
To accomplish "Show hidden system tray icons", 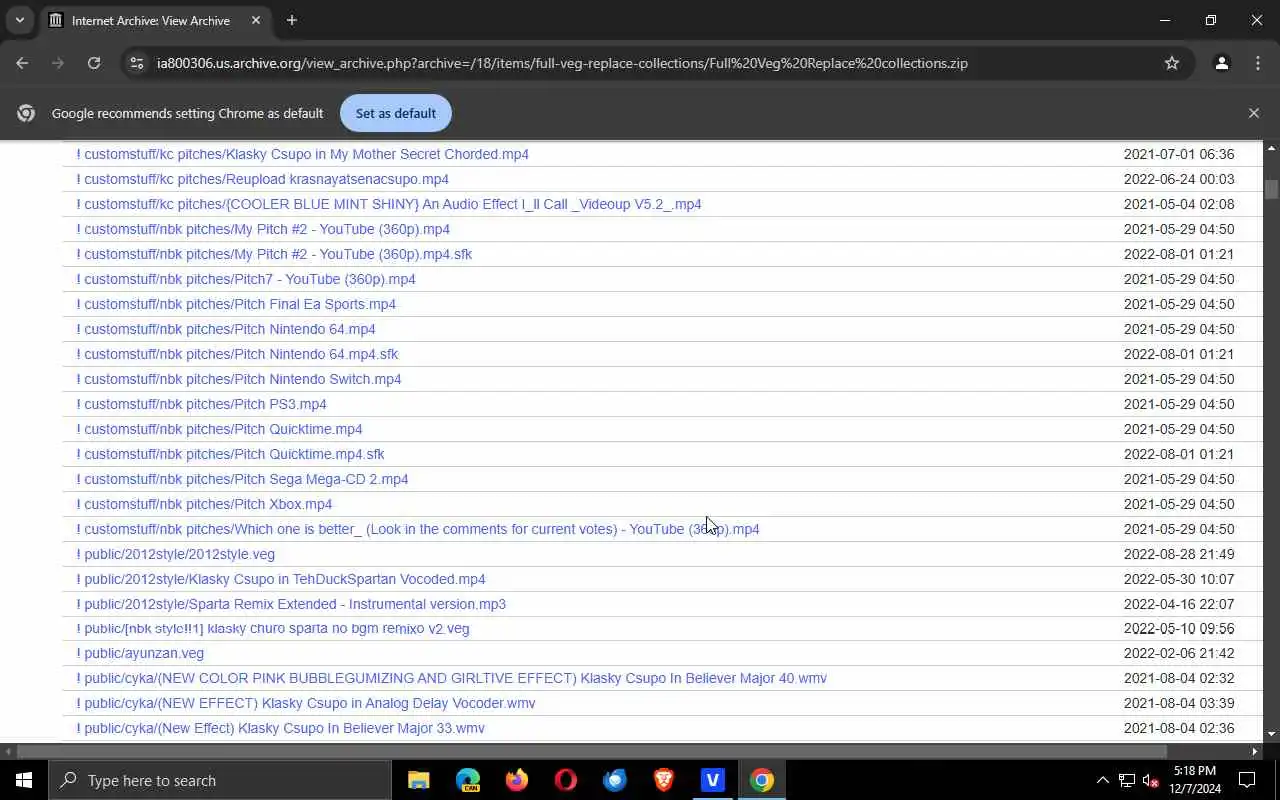I will pos(1102,780).
